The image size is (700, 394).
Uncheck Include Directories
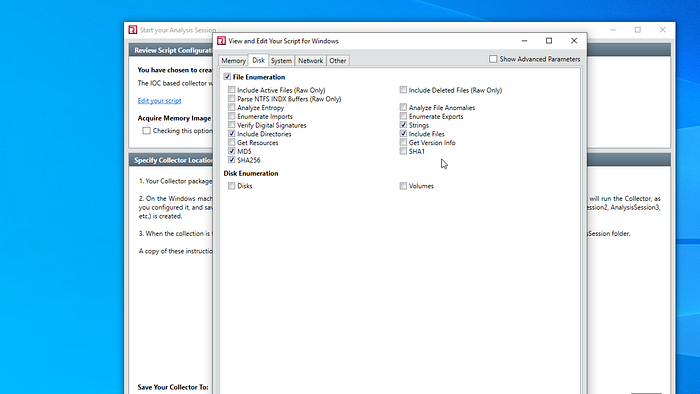point(231,133)
